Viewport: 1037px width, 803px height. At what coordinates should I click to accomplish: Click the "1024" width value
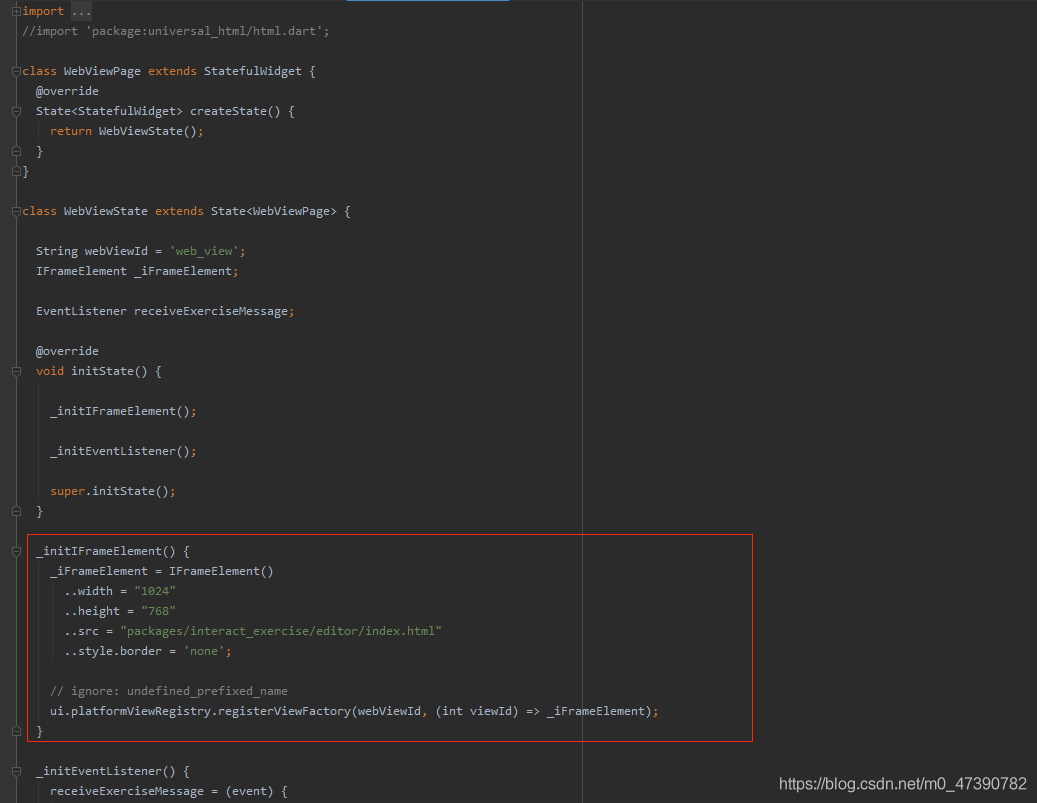coord(155,591)
